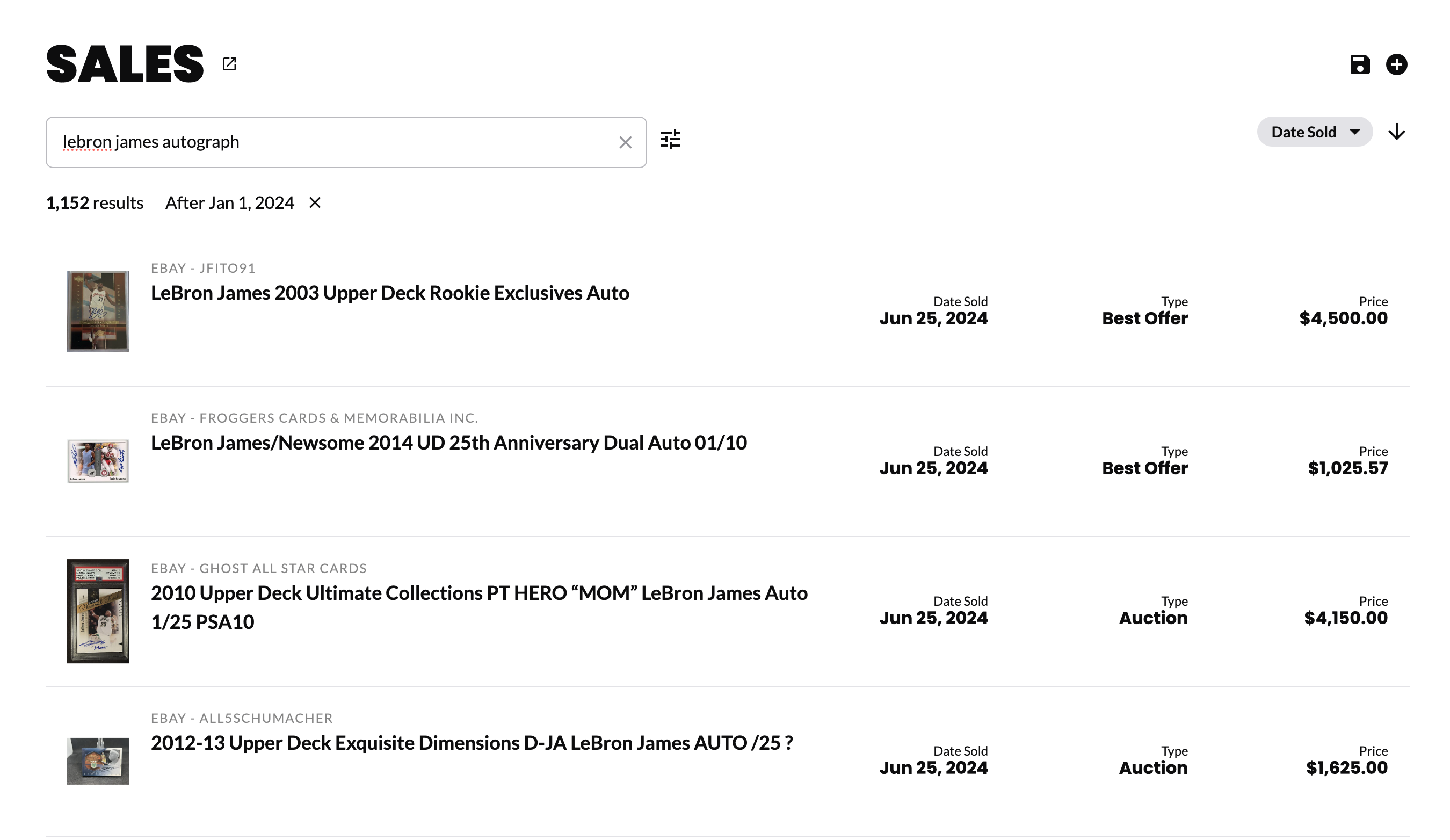
Task: Open Sales in new window icon
Action: click(x=230, y=64)
